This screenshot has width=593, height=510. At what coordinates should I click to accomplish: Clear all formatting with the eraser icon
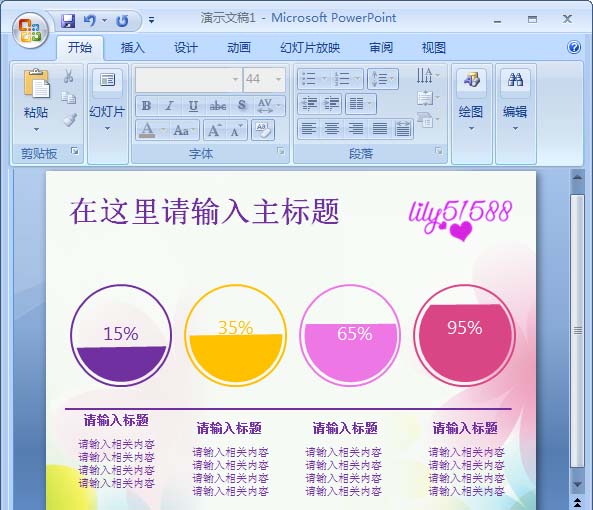point(262,131)
